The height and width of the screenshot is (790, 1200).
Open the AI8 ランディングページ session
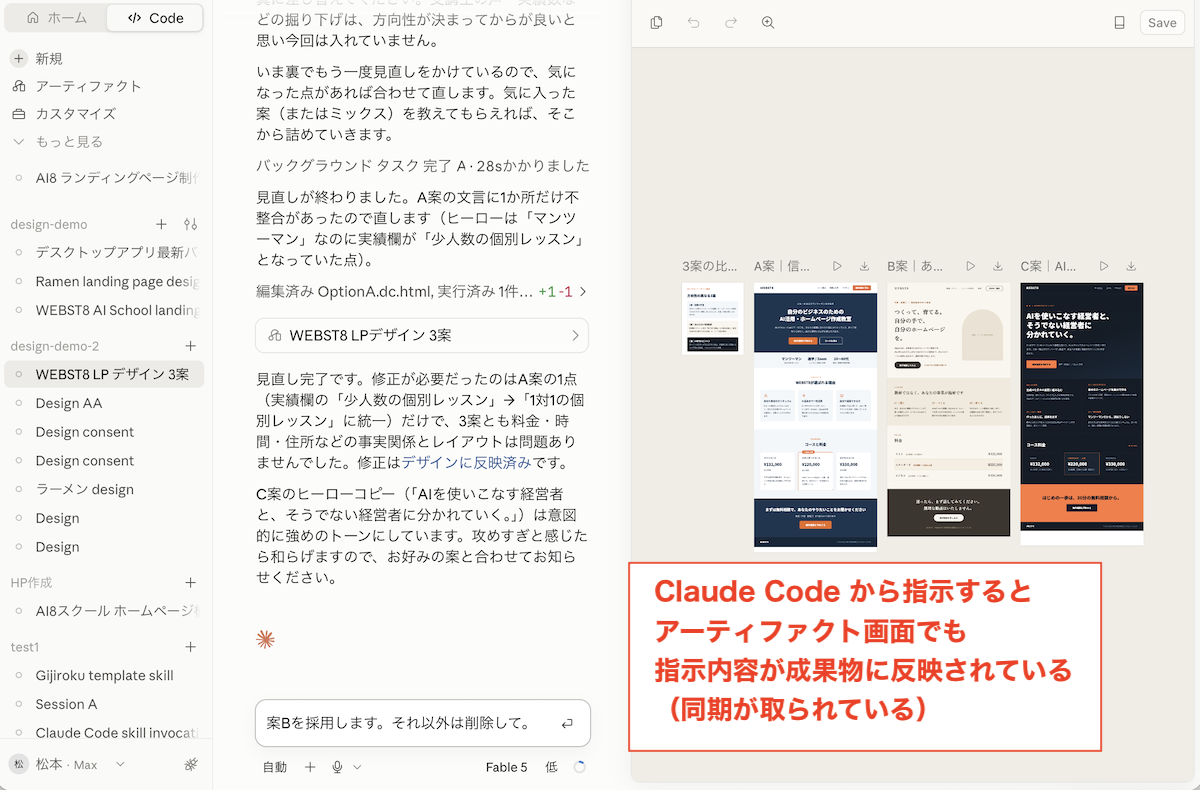click(106, 177)
